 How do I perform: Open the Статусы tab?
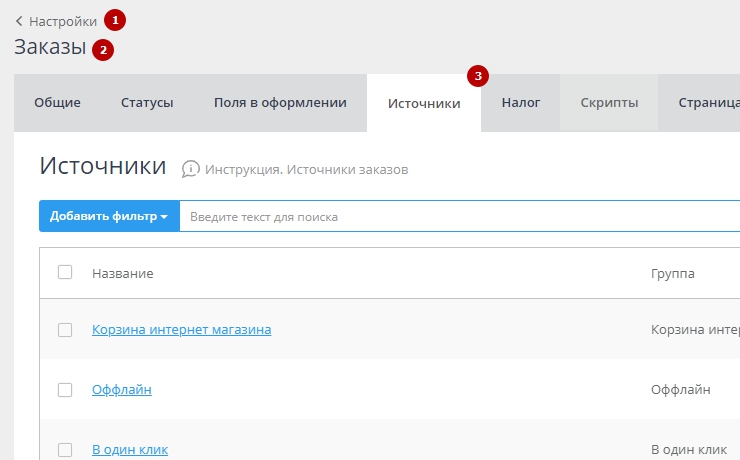(147, 103)
